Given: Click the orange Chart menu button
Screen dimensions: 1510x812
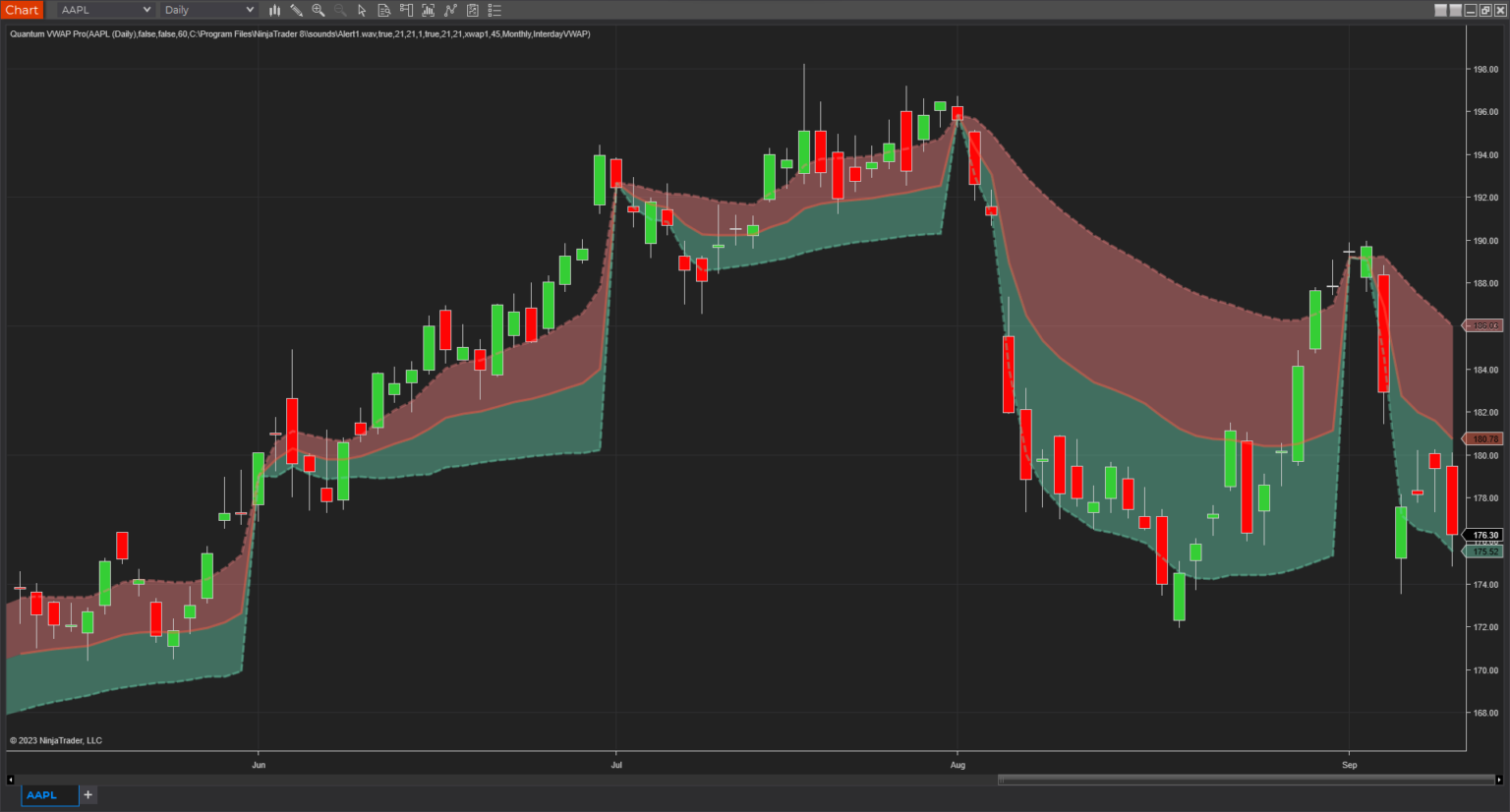Looking at the screenshot, I should [22, 10].
